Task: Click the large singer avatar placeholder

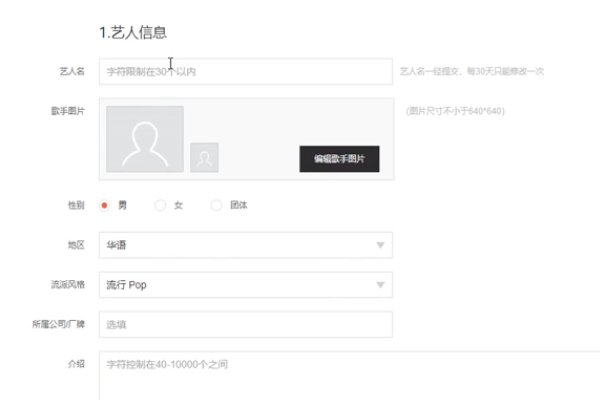Action: [145, 139]
